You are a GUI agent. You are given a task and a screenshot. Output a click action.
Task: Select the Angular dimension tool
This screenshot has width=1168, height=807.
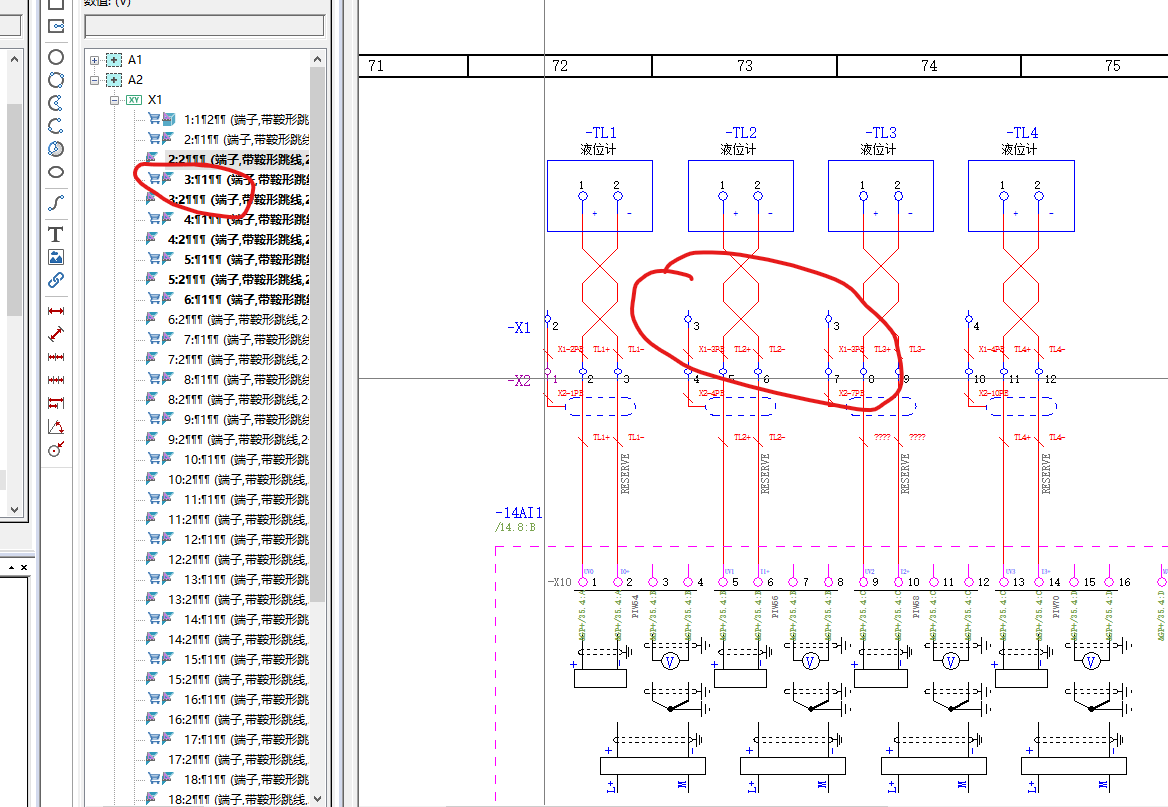click(x=56, y=427)
